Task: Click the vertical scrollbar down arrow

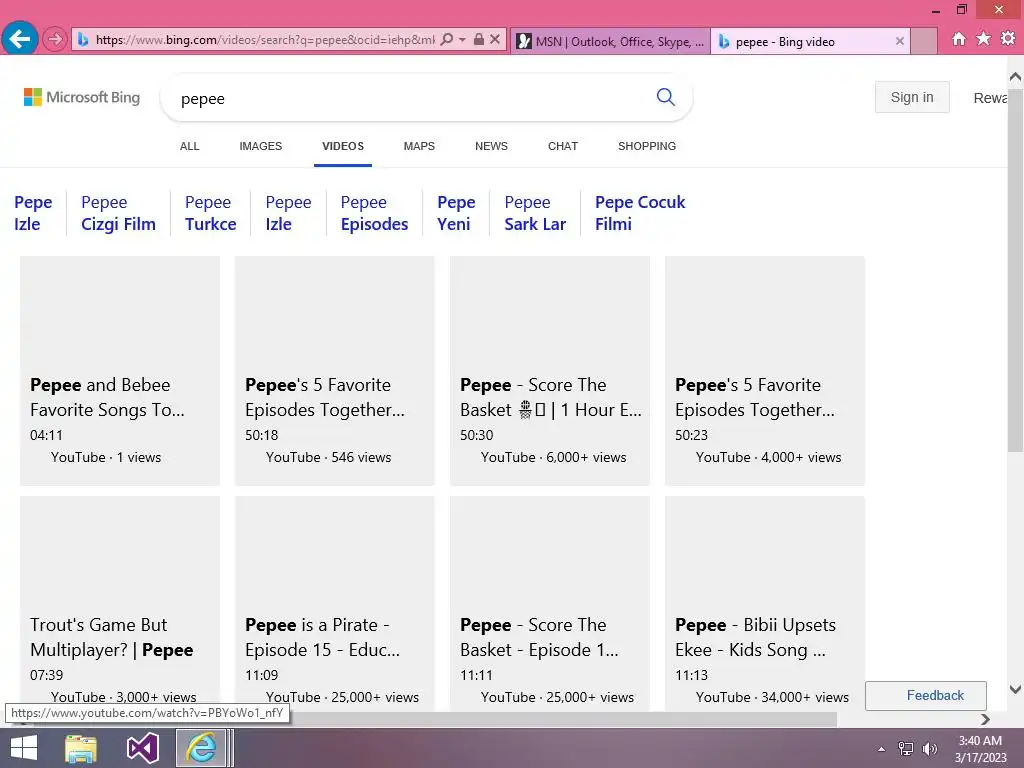Action: [x=1015, y=689]
